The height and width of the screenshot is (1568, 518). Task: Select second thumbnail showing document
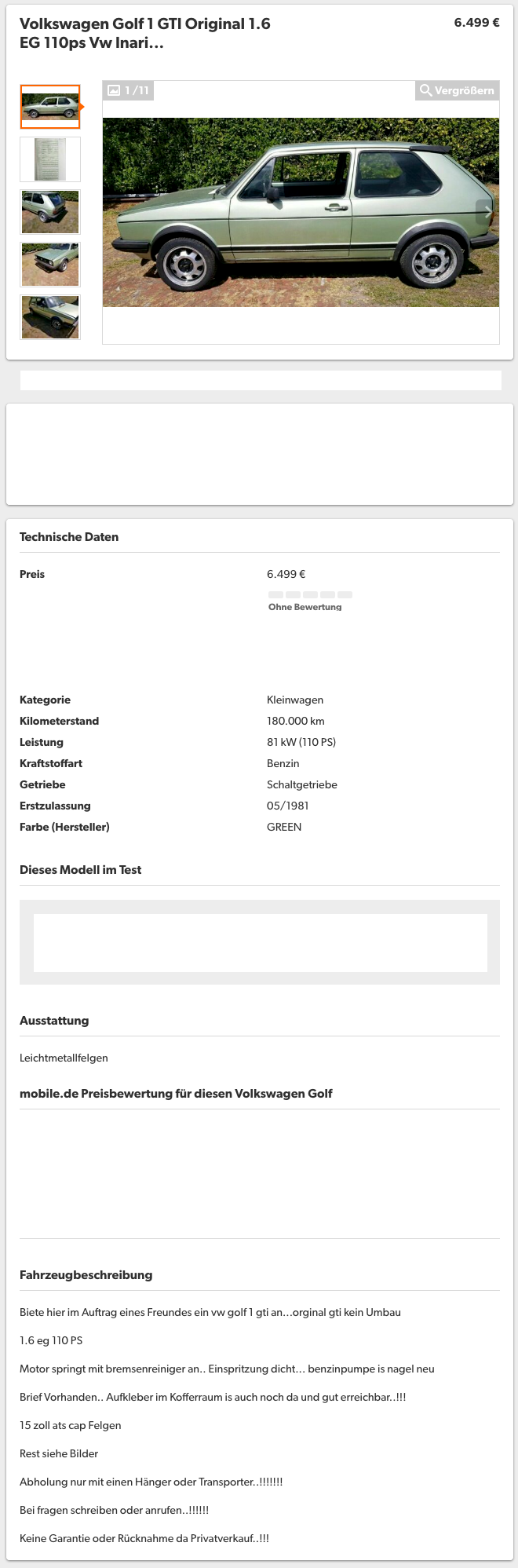50,159
